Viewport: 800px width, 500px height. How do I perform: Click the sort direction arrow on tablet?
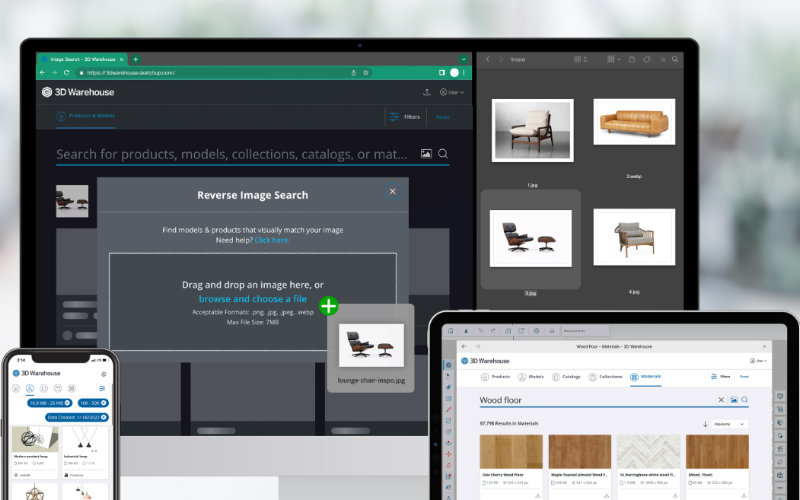[x=705, y=424]
